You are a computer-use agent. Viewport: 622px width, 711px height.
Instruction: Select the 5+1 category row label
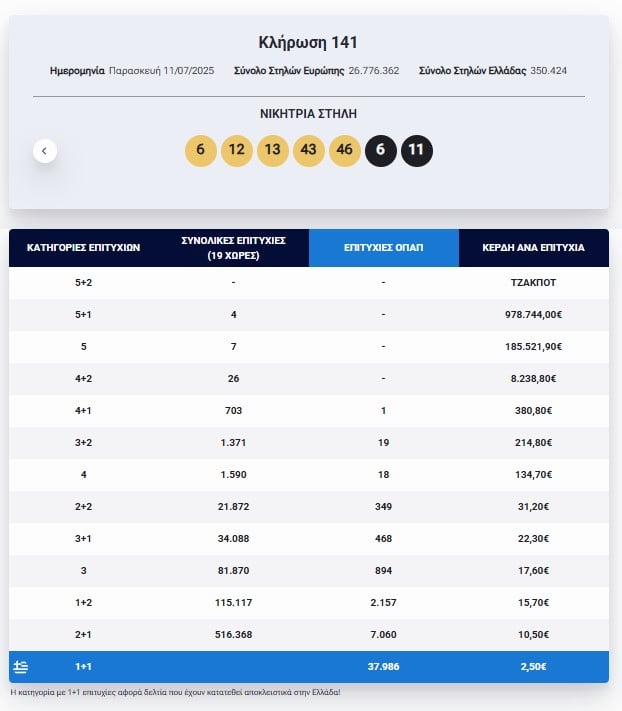[83, 315]
